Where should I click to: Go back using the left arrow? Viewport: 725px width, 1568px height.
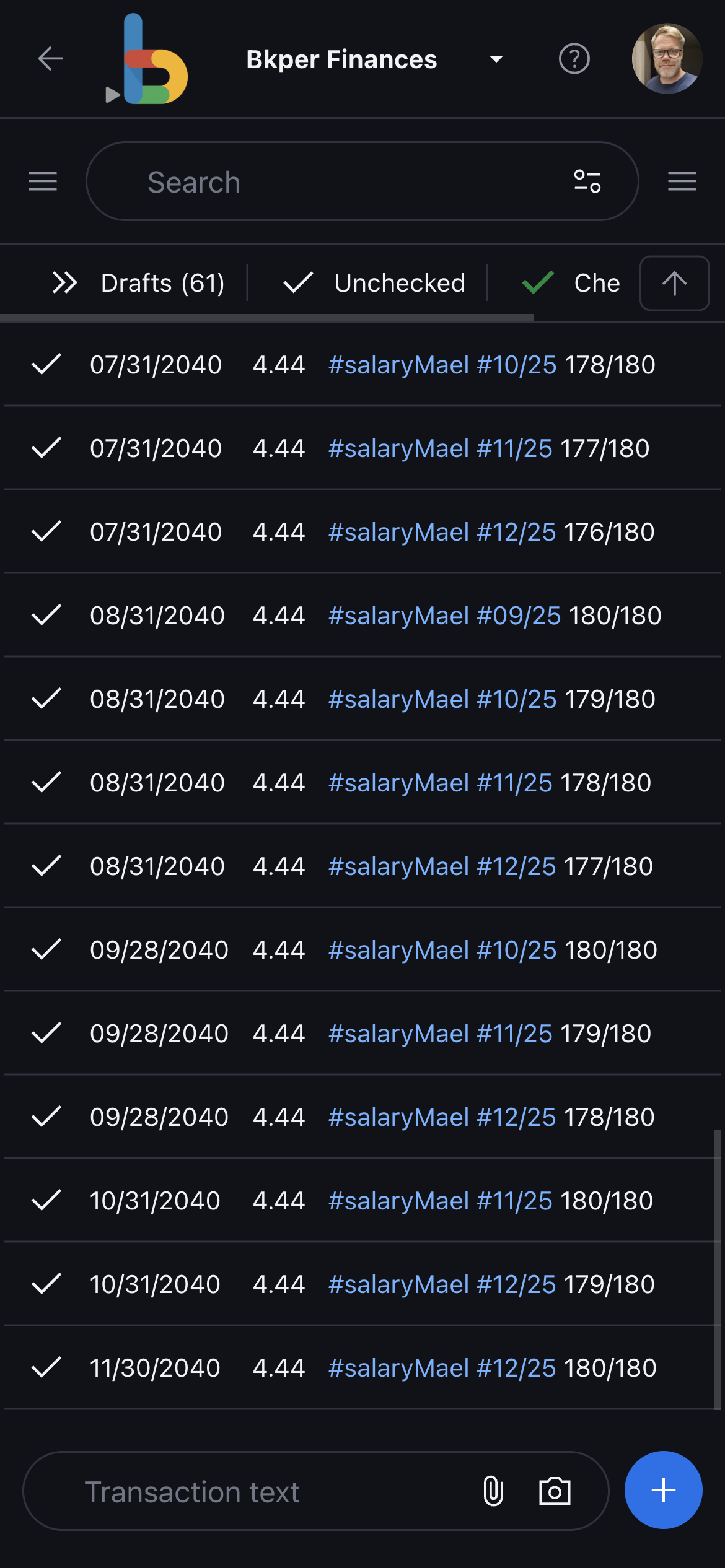click(50, 59)
